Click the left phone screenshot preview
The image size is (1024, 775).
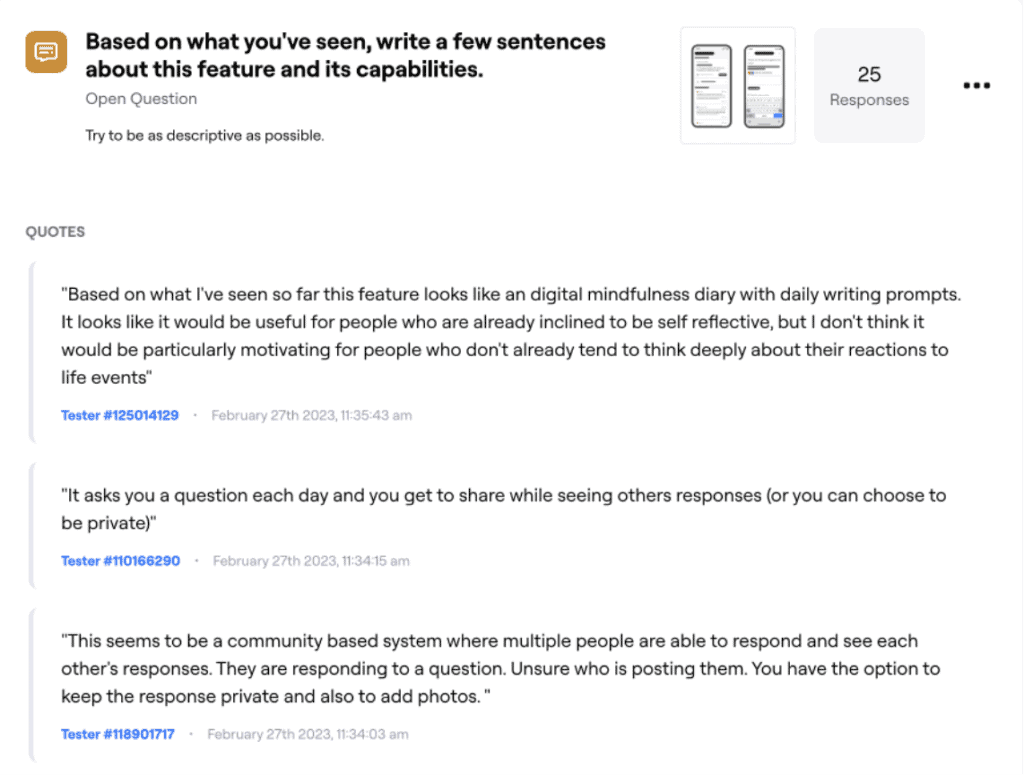click(x=714, y=85)
